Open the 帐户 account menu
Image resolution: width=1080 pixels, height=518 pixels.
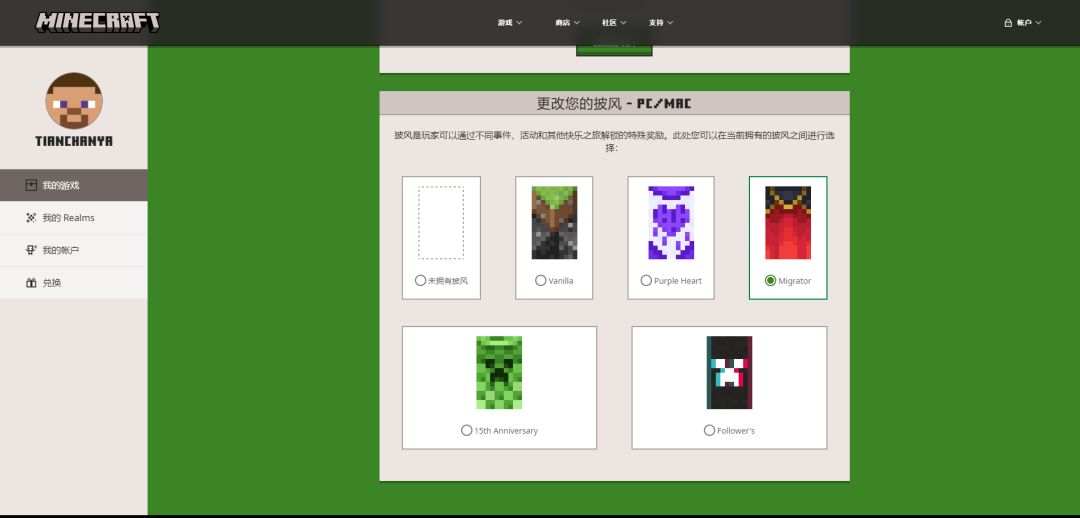(x=1023, y=23)
